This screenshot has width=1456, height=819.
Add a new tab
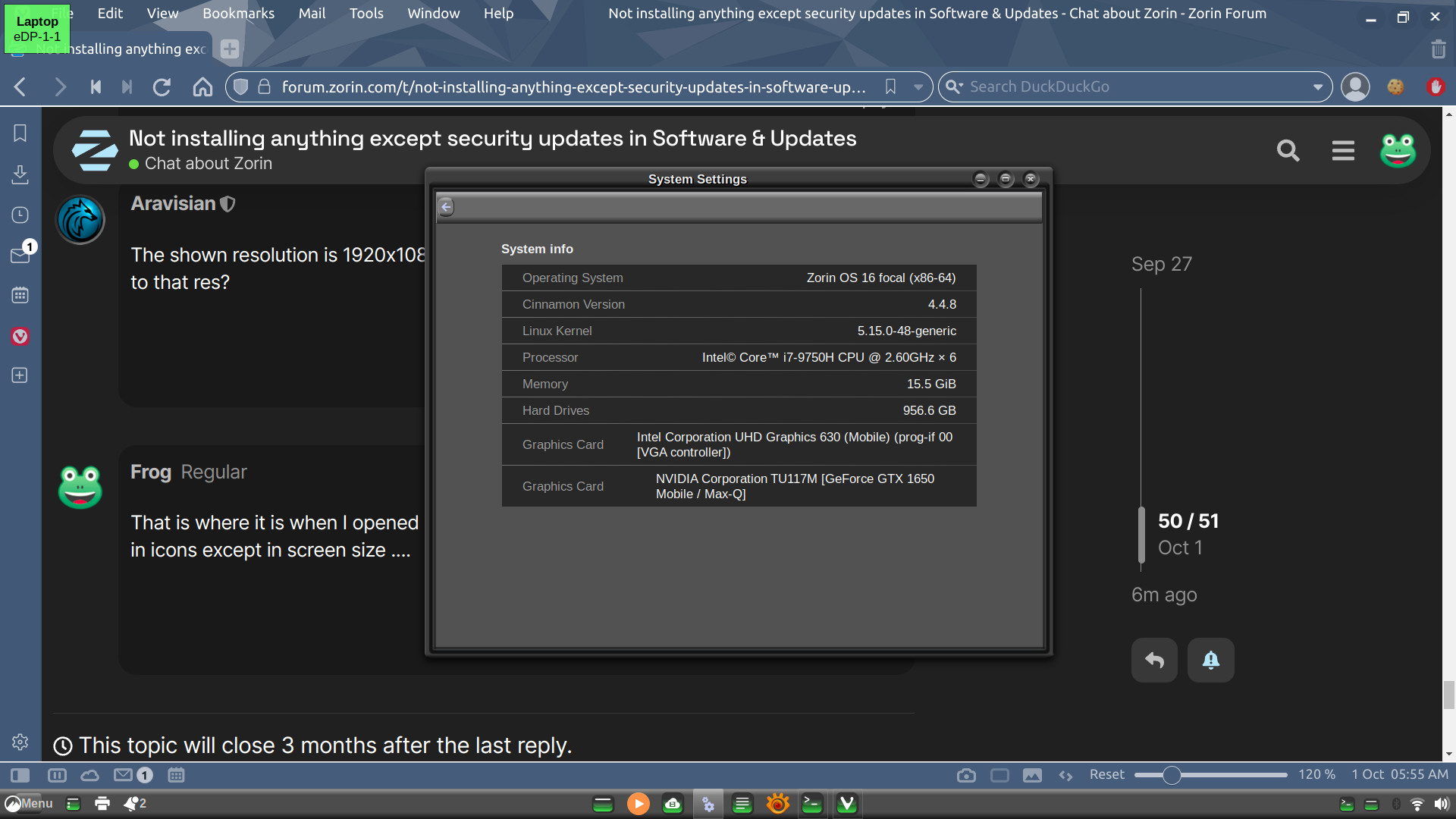coord(230,49)
